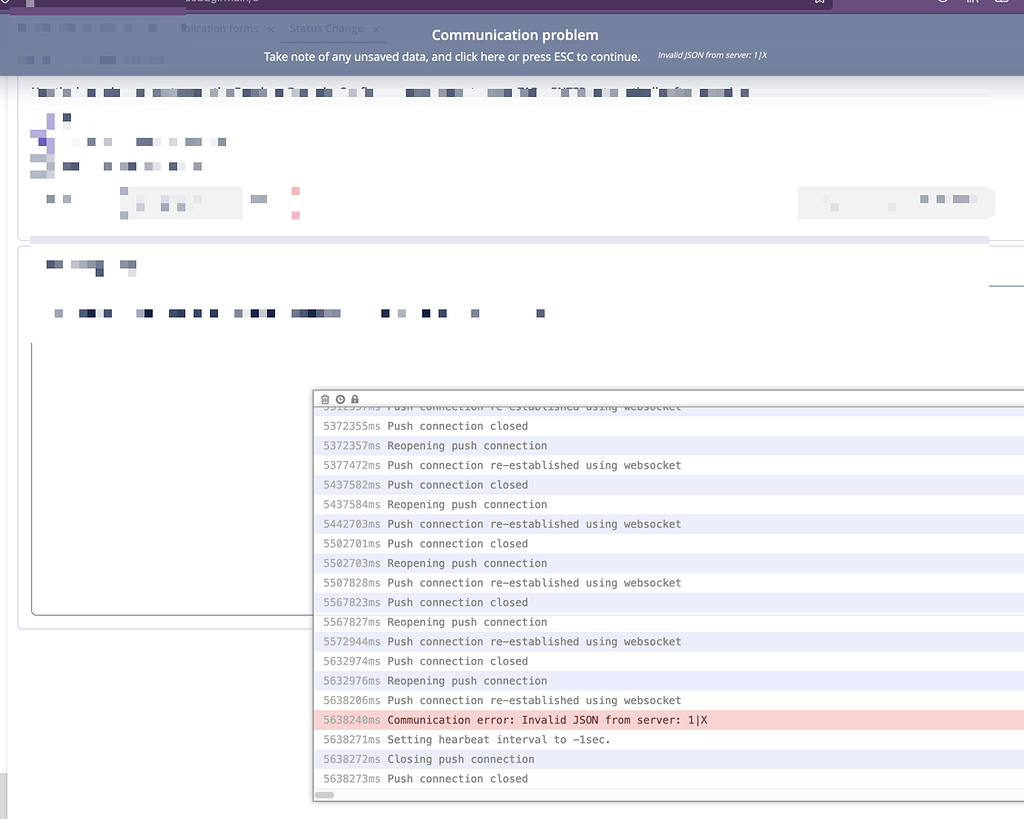Select 5638206ms websocket re-established log row

pyautogui.click(x=669, y=700)
